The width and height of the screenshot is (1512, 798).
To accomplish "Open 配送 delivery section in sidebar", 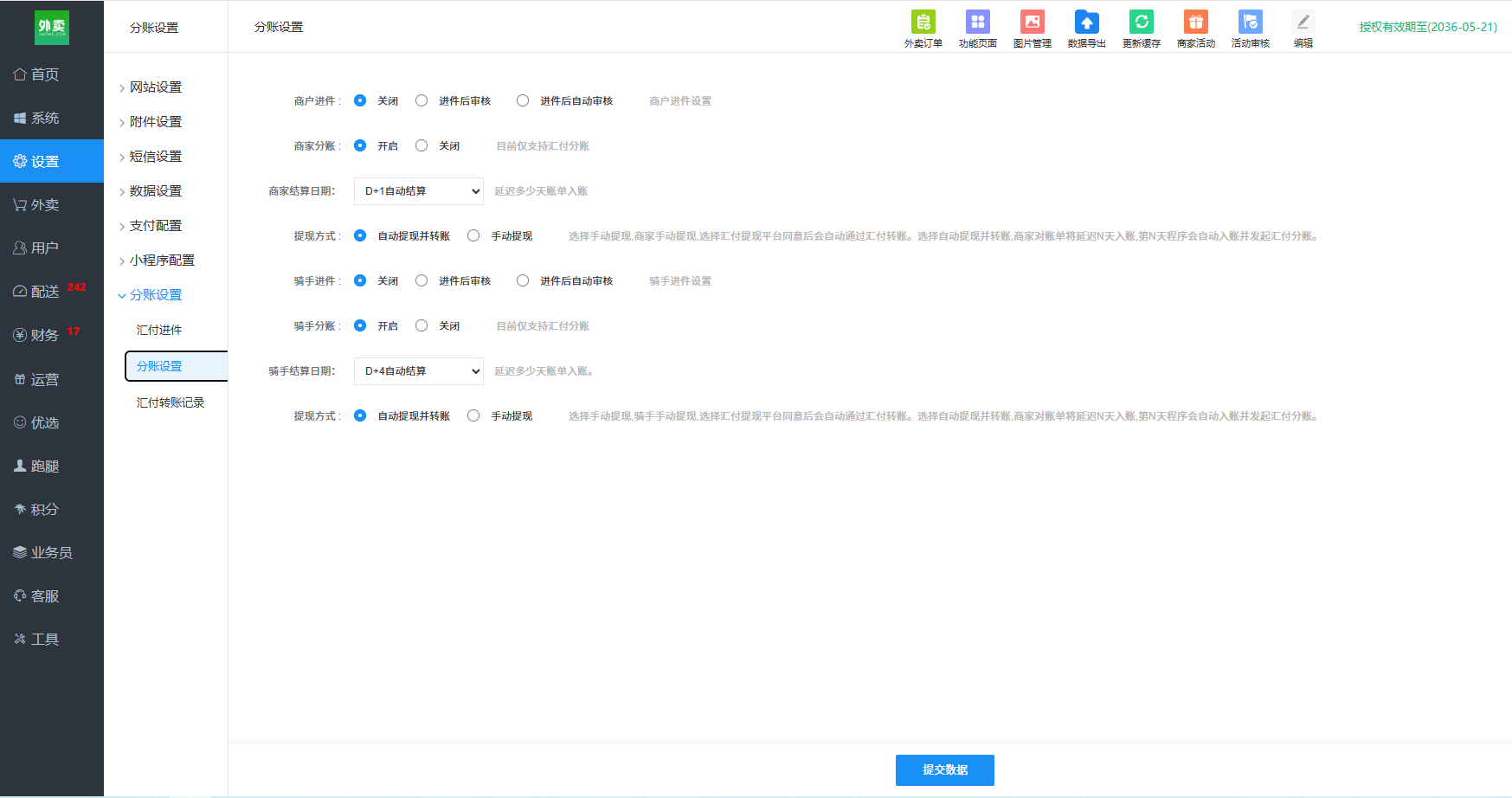I will click(x=52, y=291).
